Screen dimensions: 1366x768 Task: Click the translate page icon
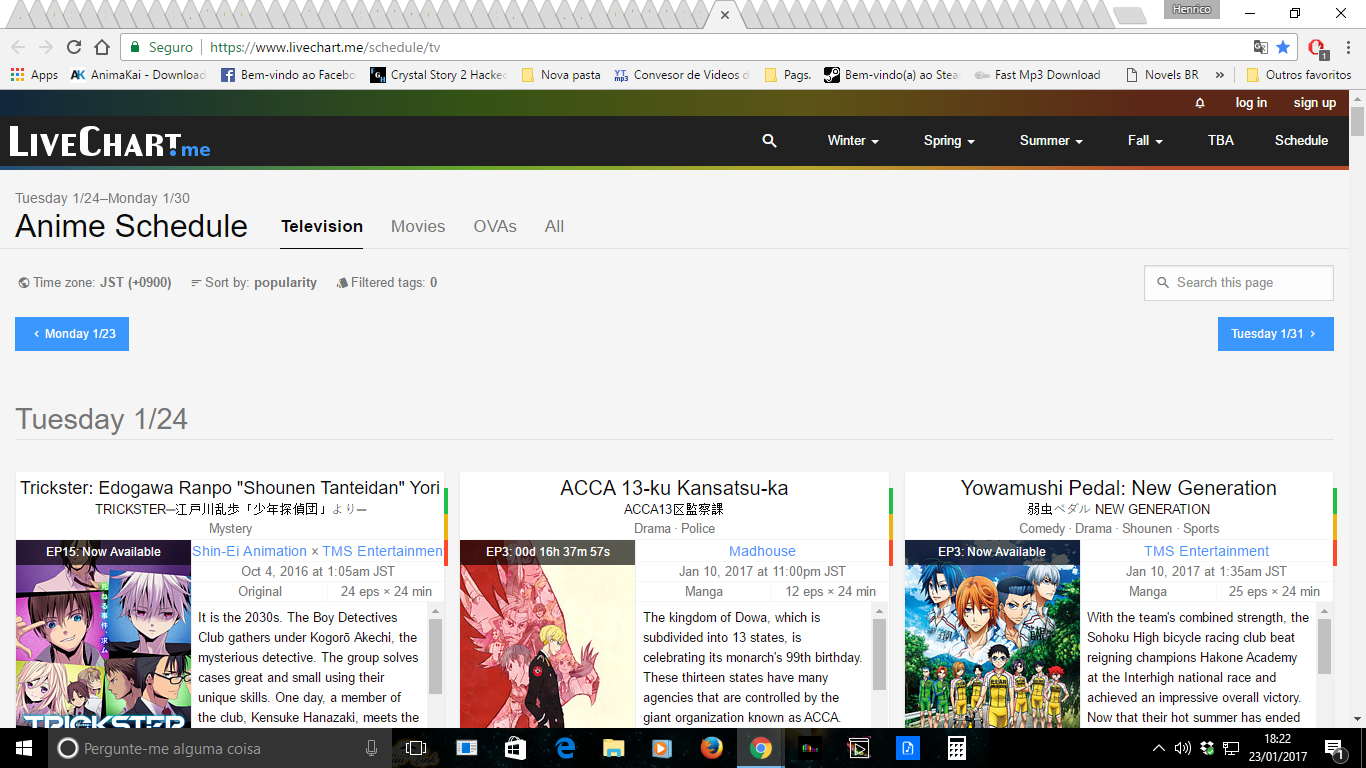[x=1261, y=47]
